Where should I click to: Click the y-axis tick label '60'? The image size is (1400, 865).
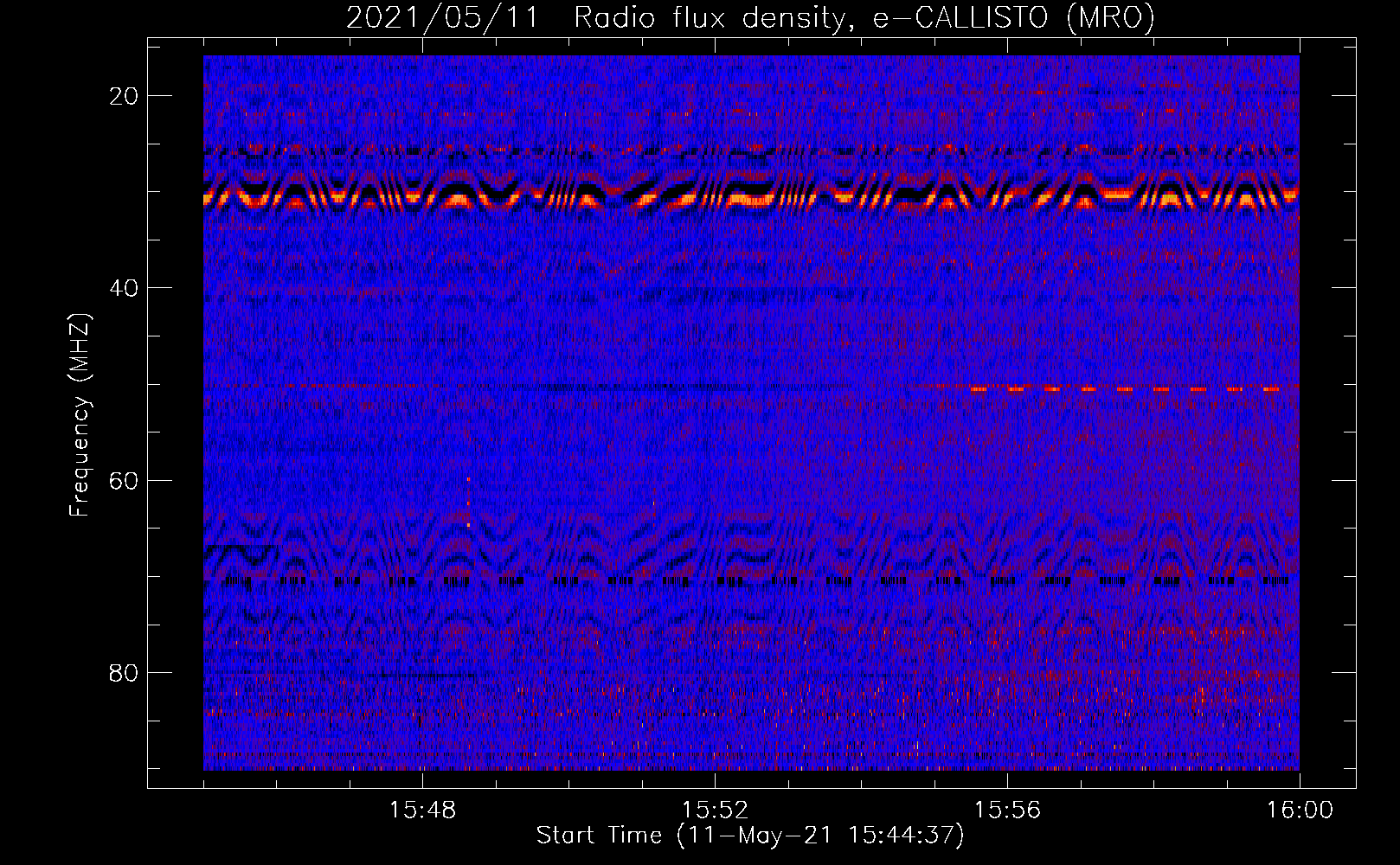coord(124,481)
